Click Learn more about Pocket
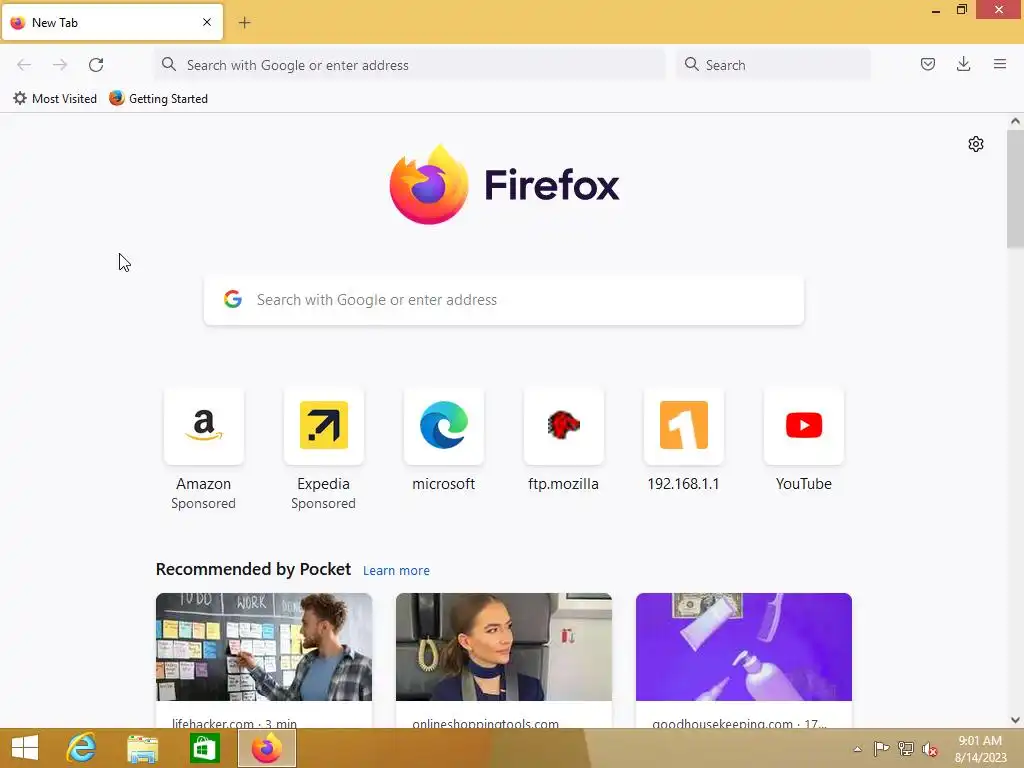The width and height of the screenshot is (1024, 768). (x=396, y=571)
